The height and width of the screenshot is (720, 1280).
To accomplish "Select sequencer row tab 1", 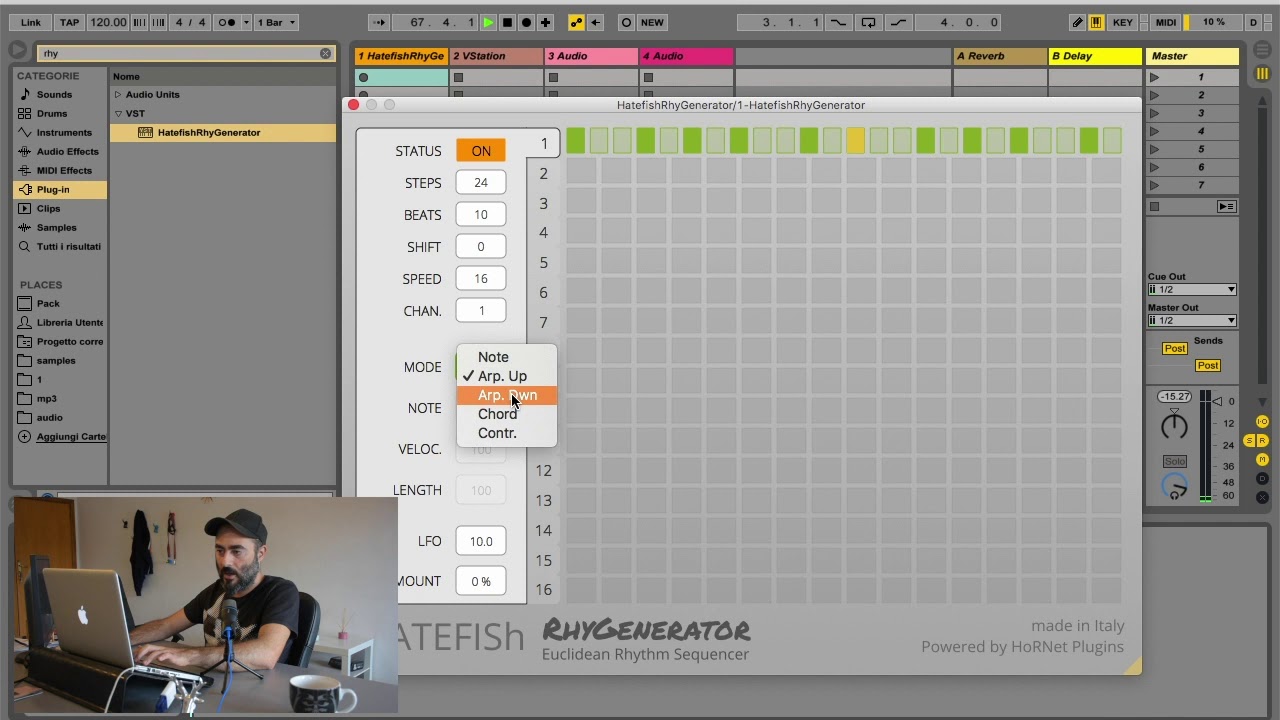I will [544, 144].
